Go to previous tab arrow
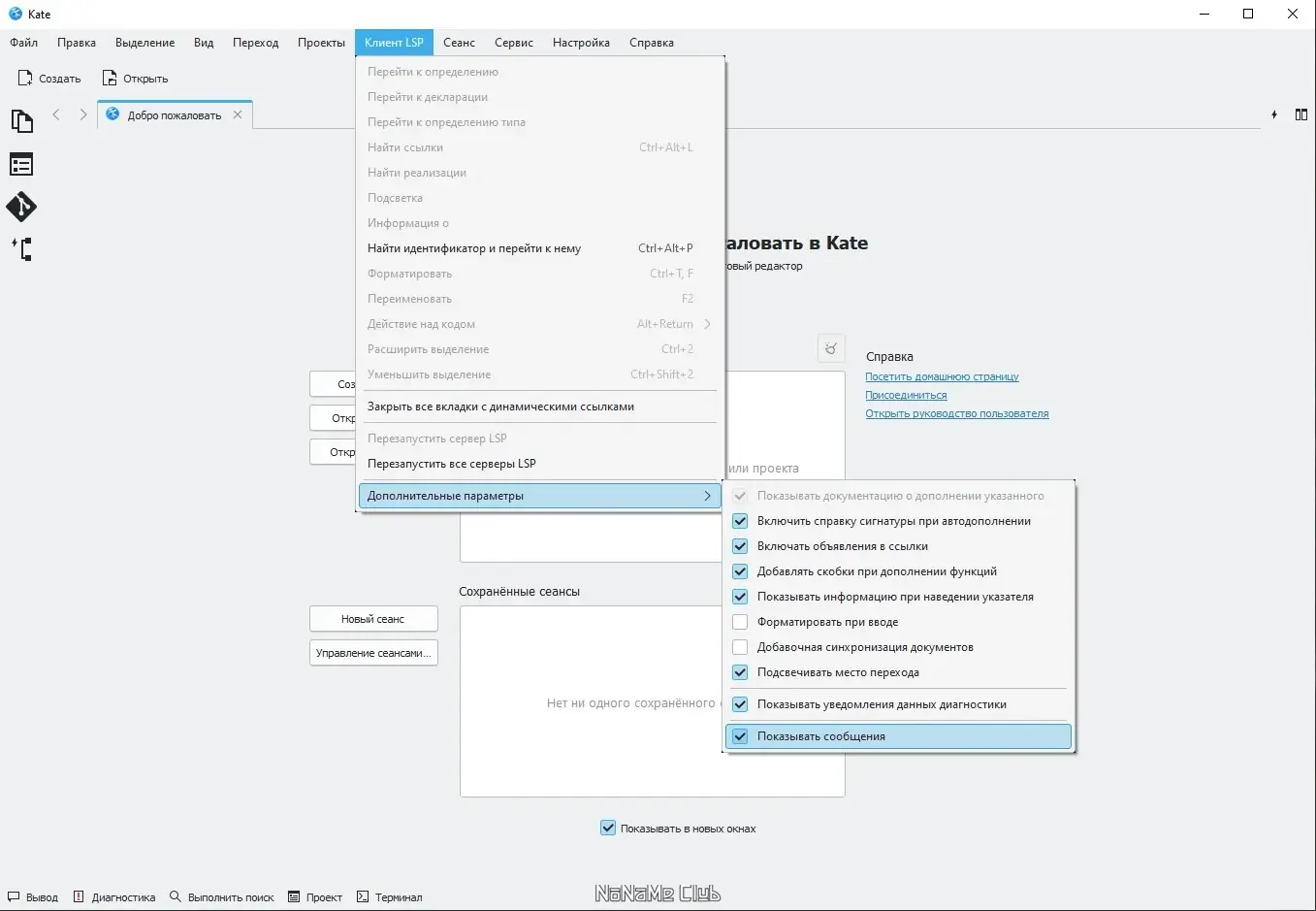This screenshot has height=911, width=1316. point(56,114)
